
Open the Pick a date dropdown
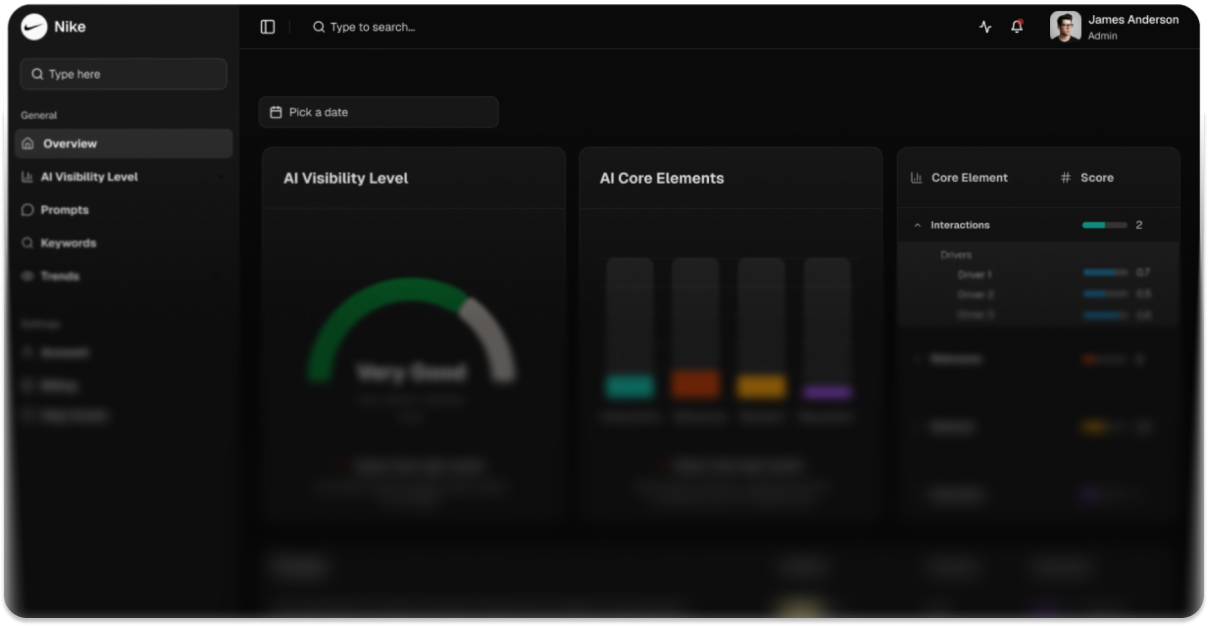[378, 112]
